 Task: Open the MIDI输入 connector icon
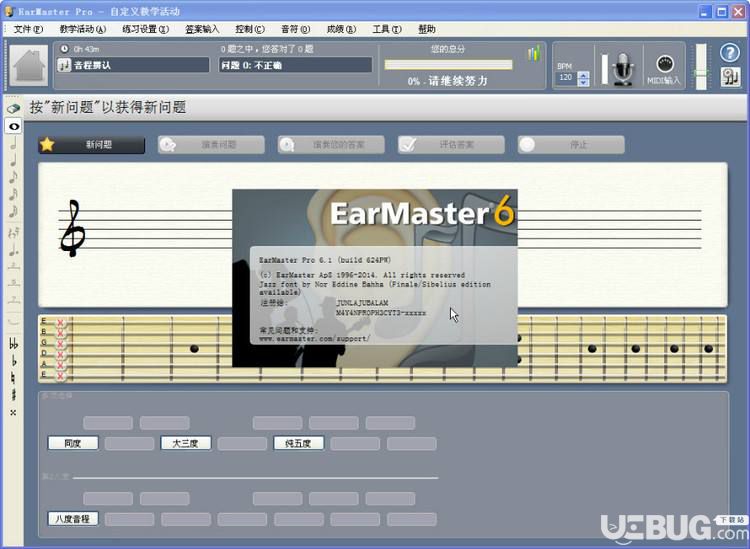(x=665, y=64)
